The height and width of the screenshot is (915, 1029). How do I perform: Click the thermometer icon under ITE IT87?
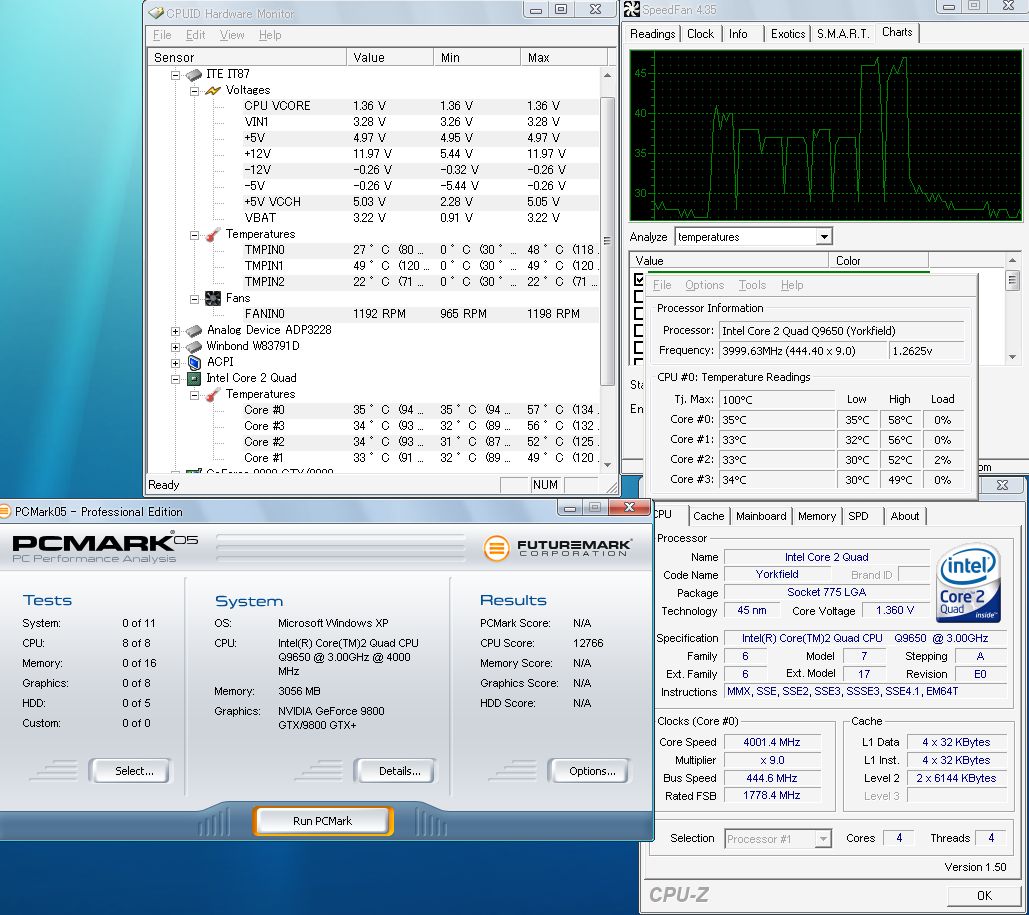click(212, 234)
